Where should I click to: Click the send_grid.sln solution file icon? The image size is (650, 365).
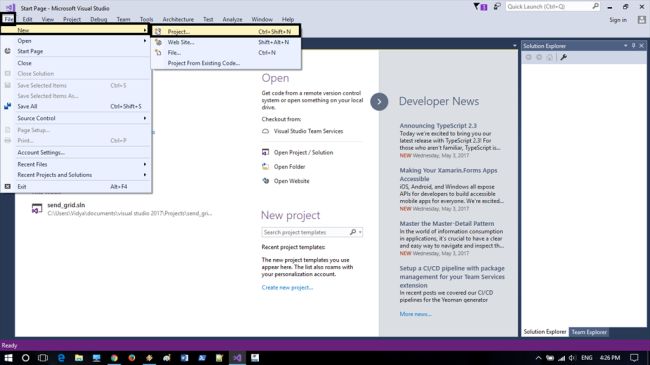[37, 209]
